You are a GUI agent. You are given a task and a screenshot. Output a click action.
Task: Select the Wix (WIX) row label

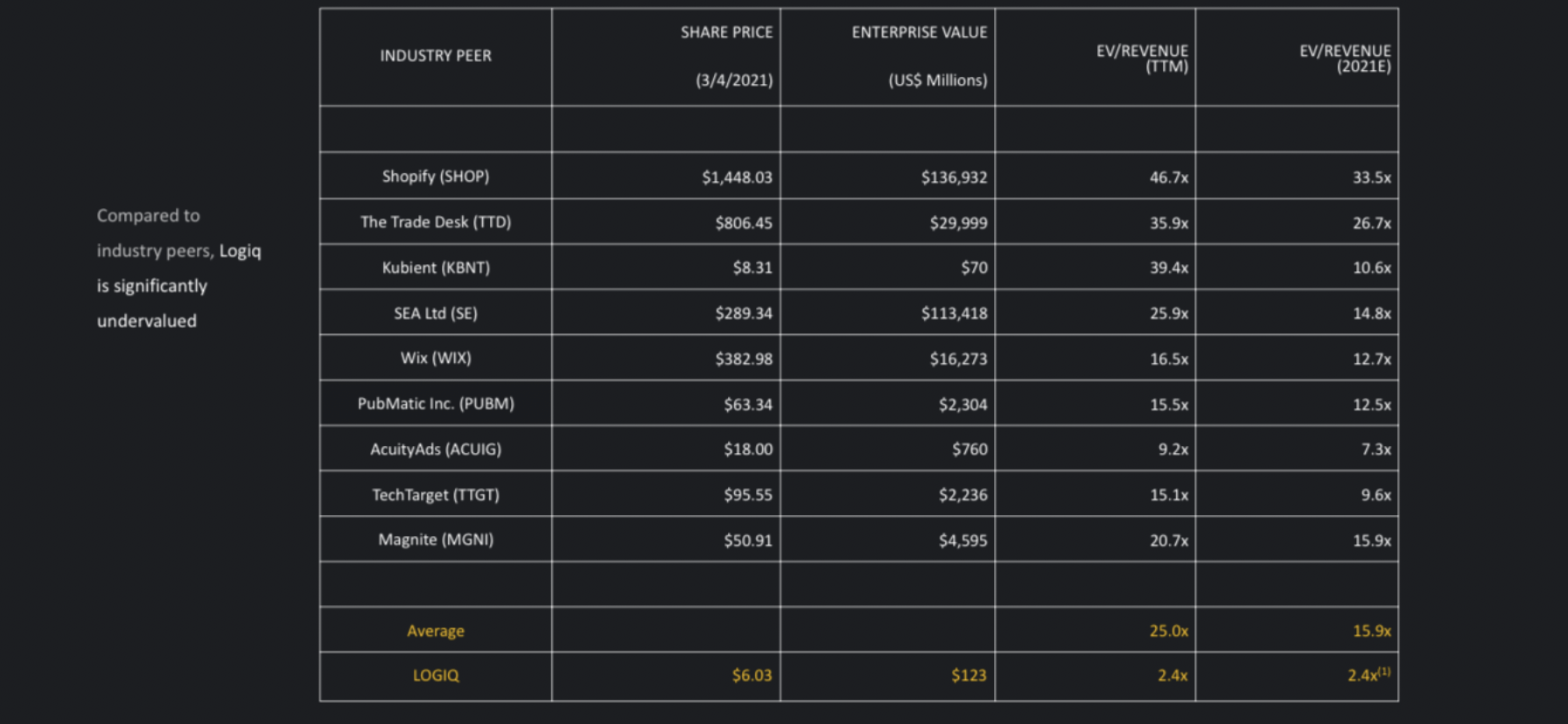[436, 359]
